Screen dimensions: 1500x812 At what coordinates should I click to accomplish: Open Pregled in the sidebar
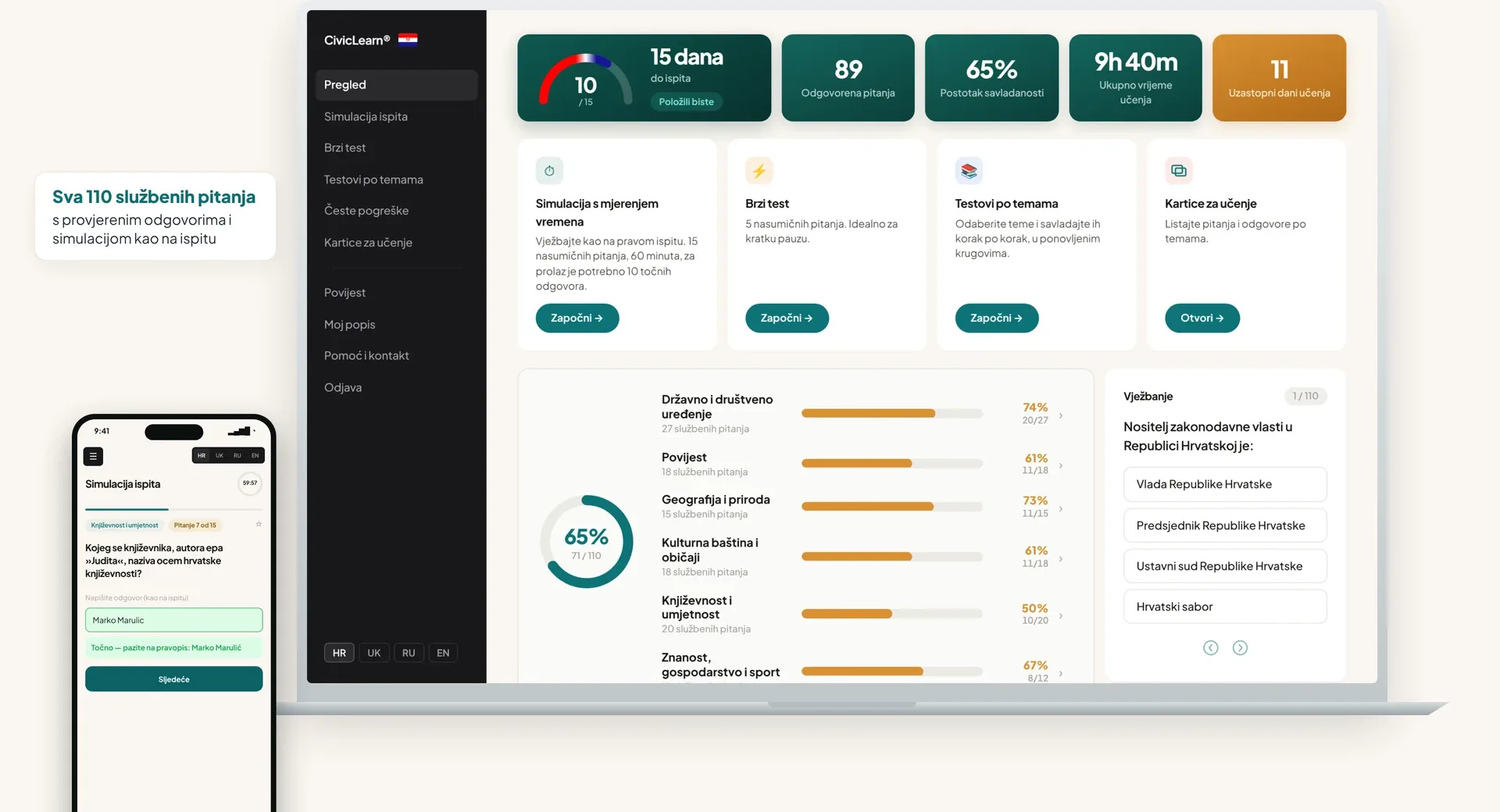[396, 85]
